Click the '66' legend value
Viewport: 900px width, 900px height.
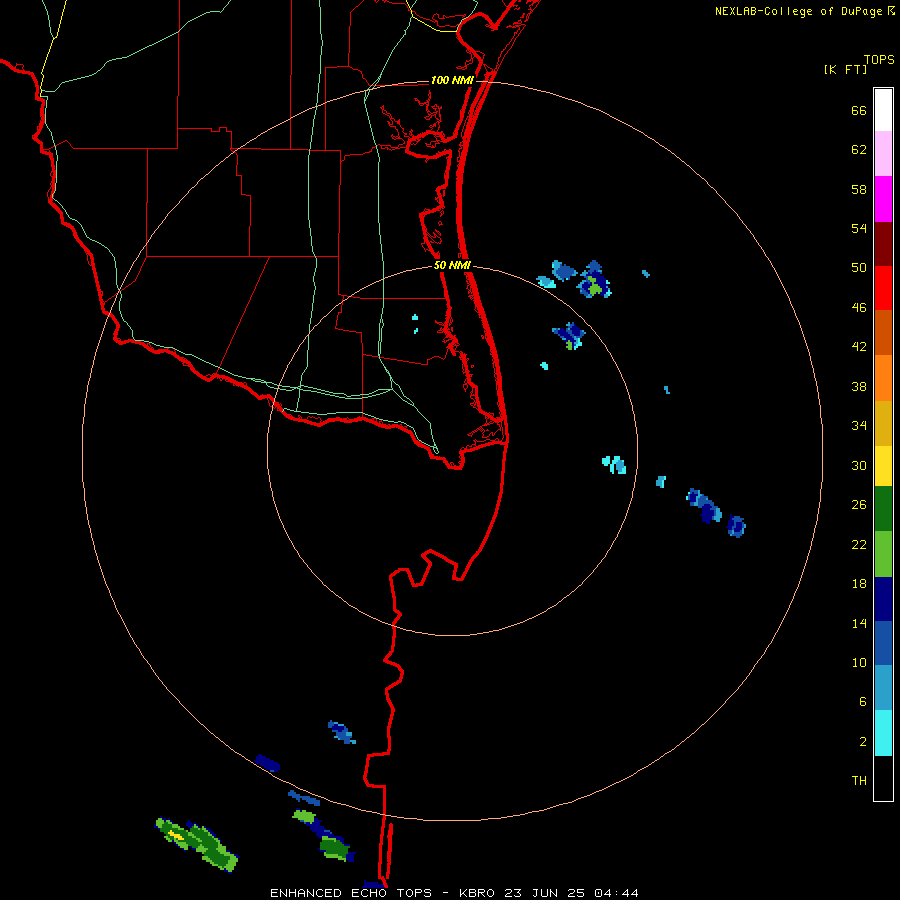(x=859, y=111)
